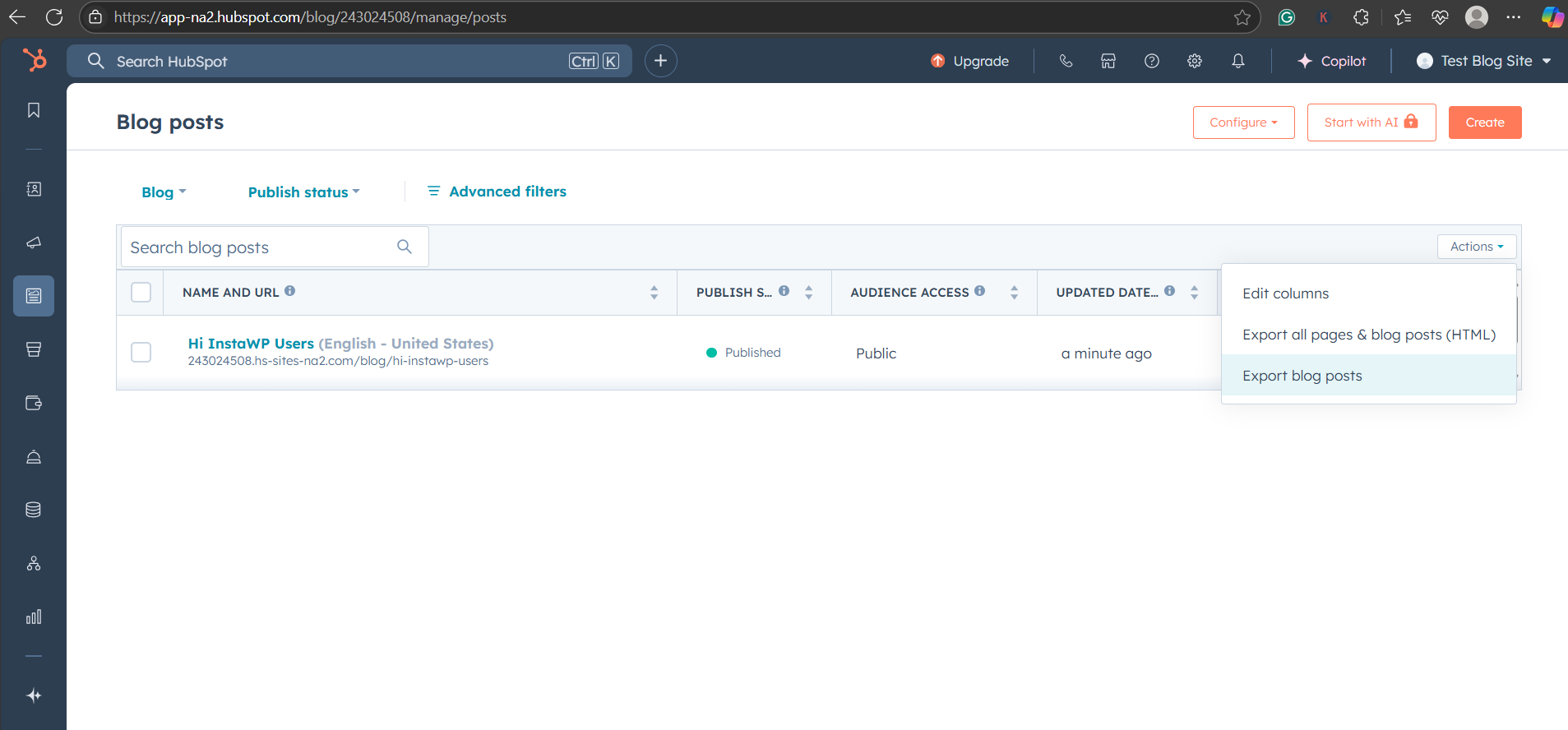The height and width of the screenshot is (730, 1568).
Task: Click info icon next to Updated Date column
Action: pos(1169,291)
